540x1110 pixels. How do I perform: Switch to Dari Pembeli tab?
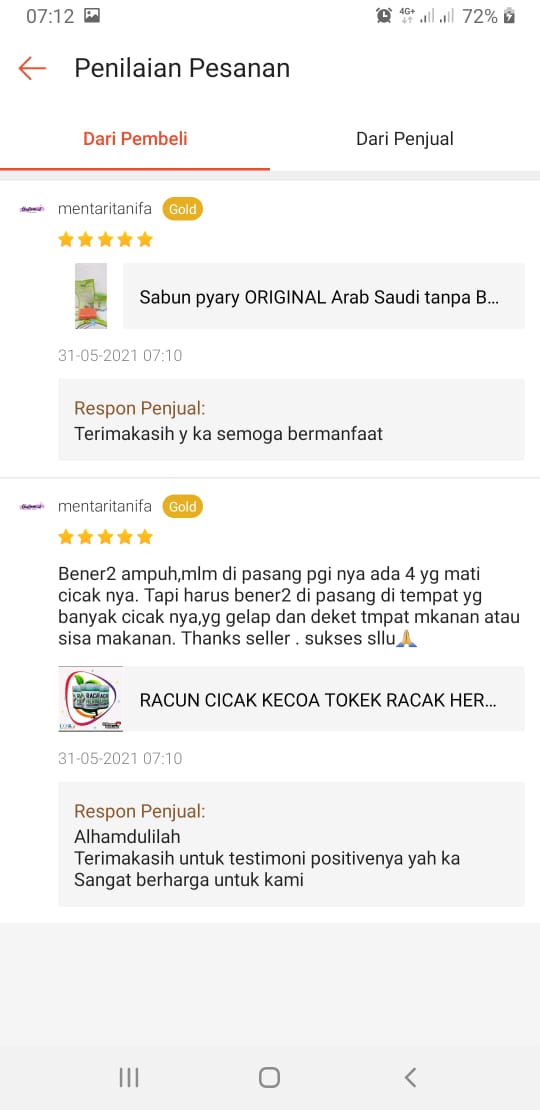135,139
